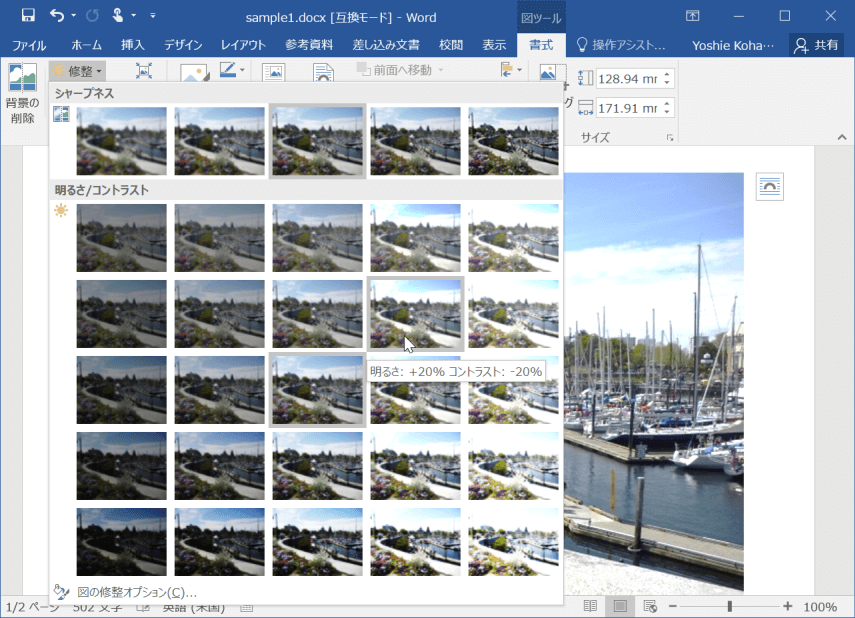Click the shape height icon
Viewport: 855px width, 618px height.
(x=585, y=79)
